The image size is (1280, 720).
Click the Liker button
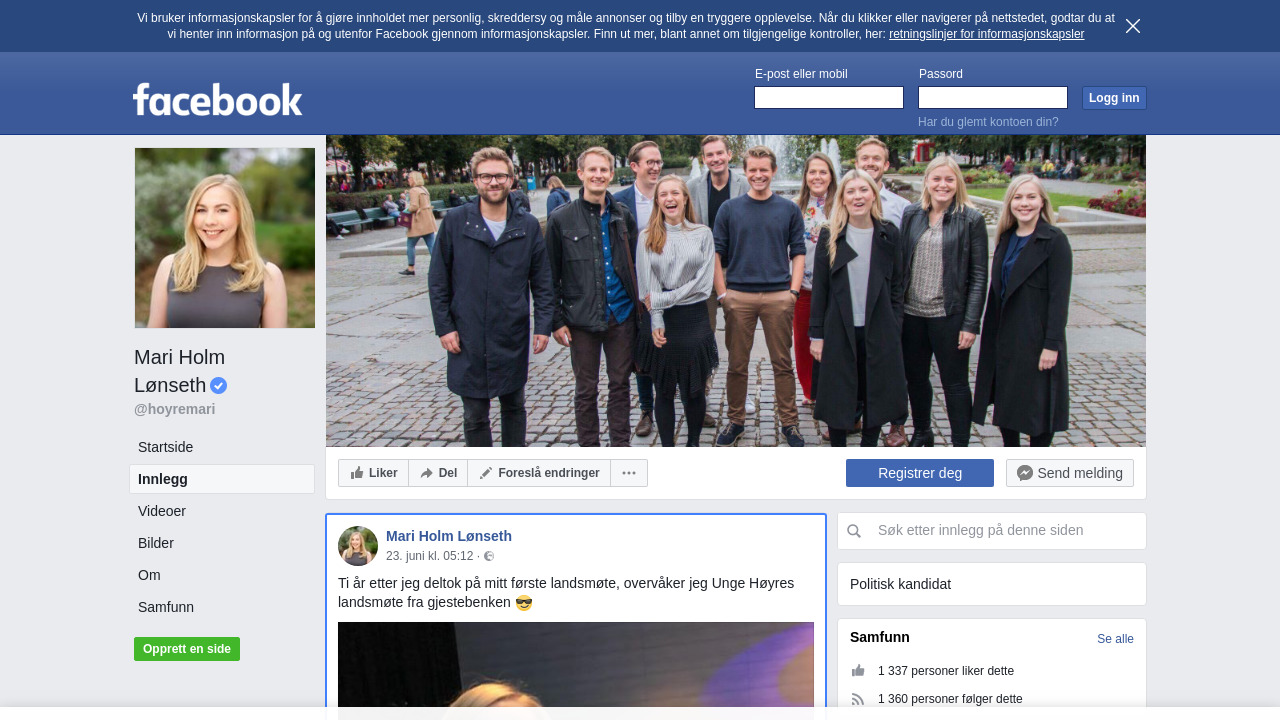click(374, 473)
